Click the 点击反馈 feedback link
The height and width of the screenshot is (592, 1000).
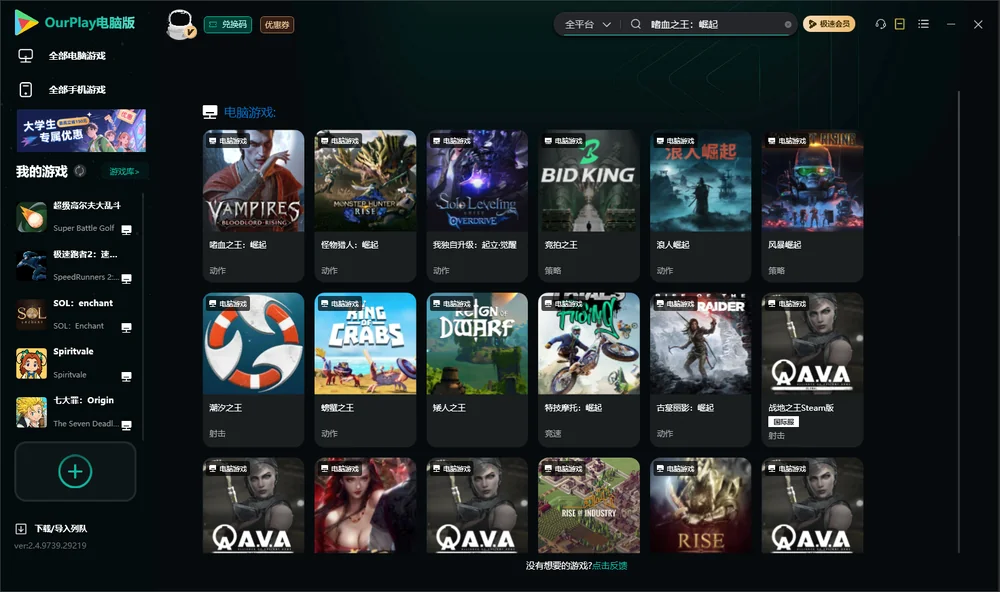pos(610,565)
